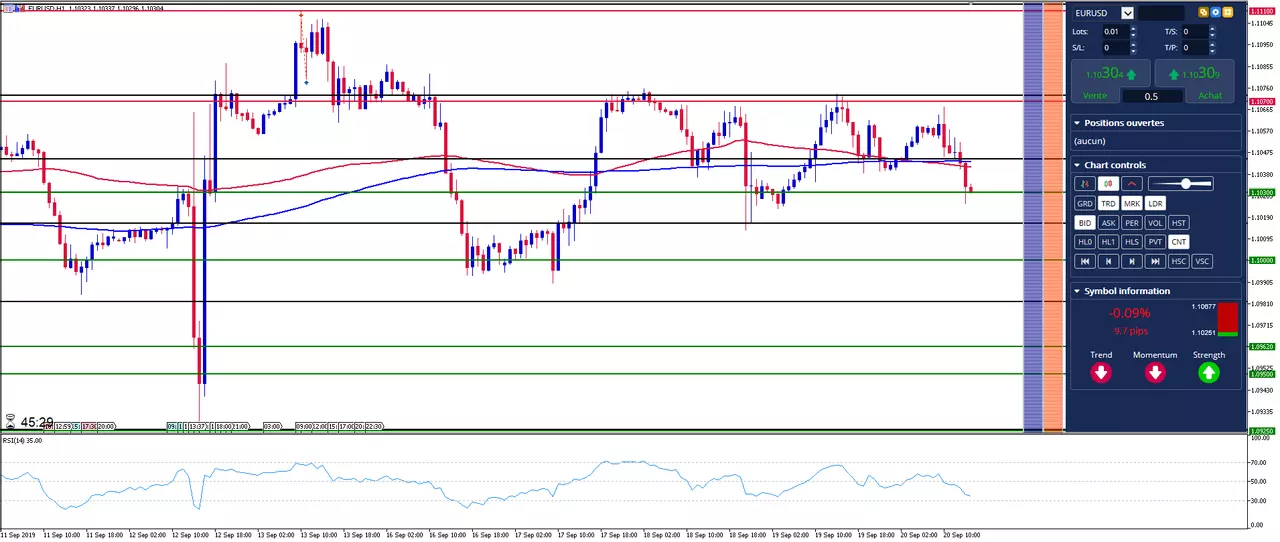The image size is (1280, 542).
Task: Click the Strength up arrow indicator
Action: tap(1209, 373)
